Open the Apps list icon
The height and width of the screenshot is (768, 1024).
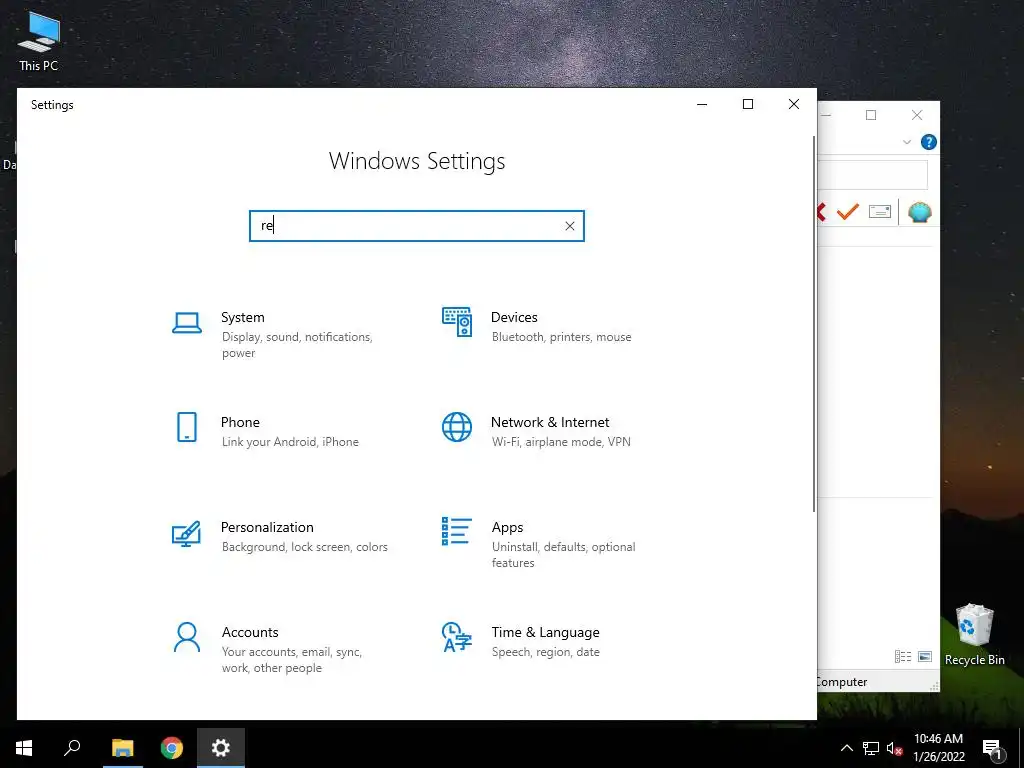tap(456, 531)
